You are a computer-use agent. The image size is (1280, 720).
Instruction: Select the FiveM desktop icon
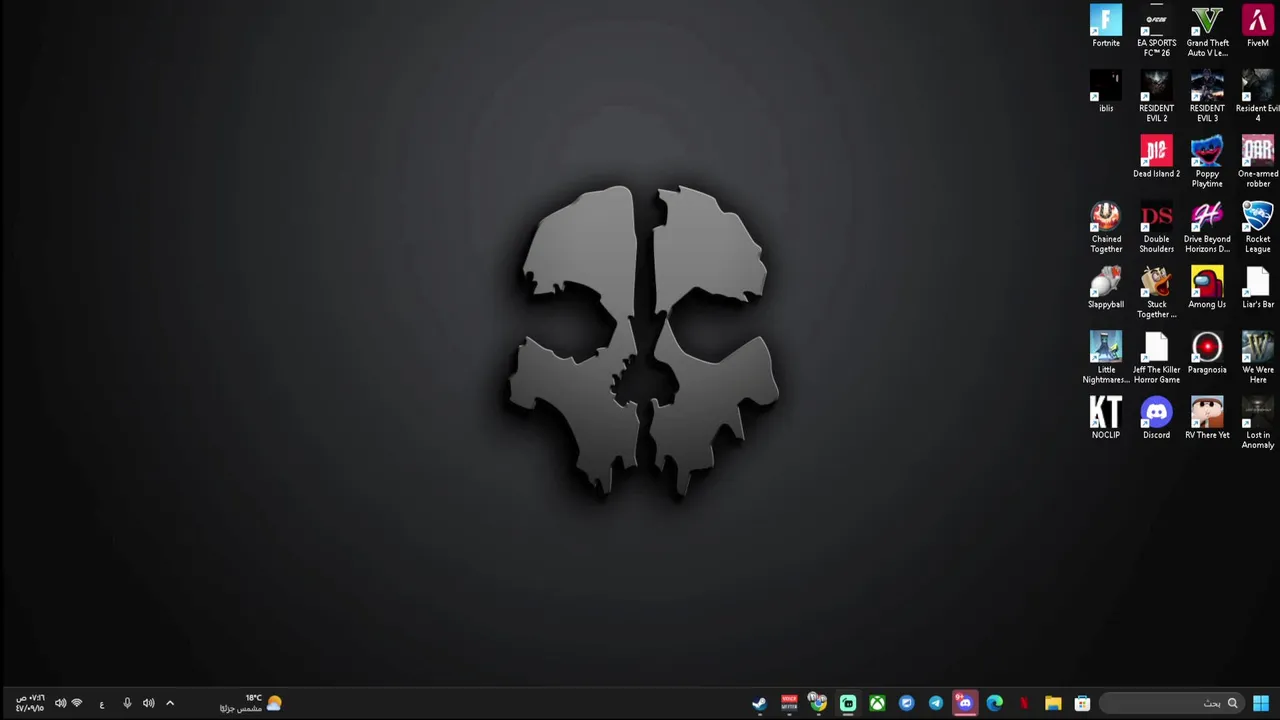pyautogui.click(x=1257, y=27)
